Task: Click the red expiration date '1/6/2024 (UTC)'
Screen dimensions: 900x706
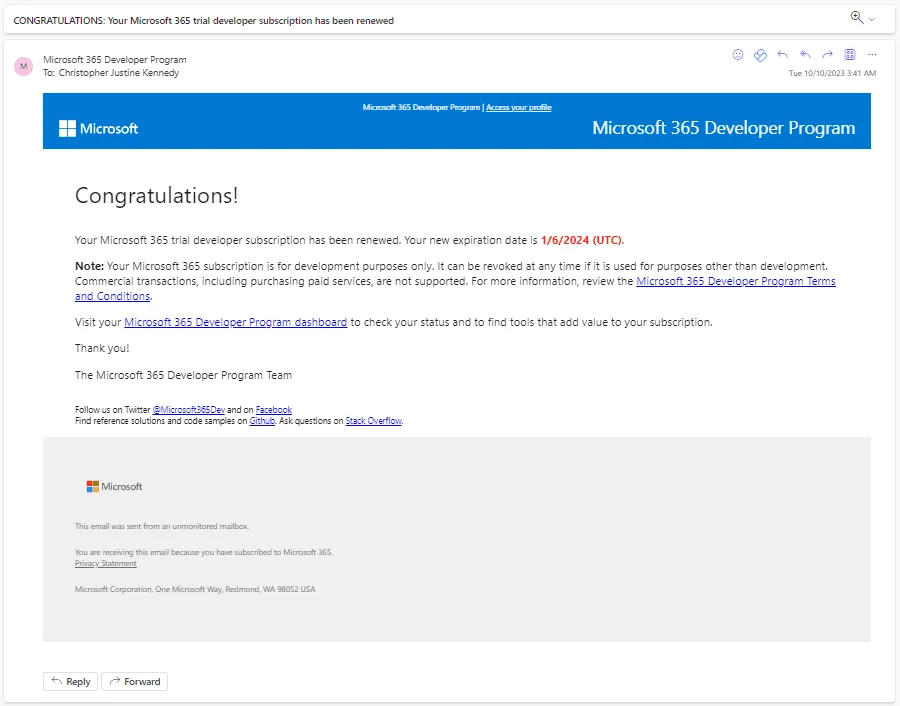Action: [x=581, y=240]
